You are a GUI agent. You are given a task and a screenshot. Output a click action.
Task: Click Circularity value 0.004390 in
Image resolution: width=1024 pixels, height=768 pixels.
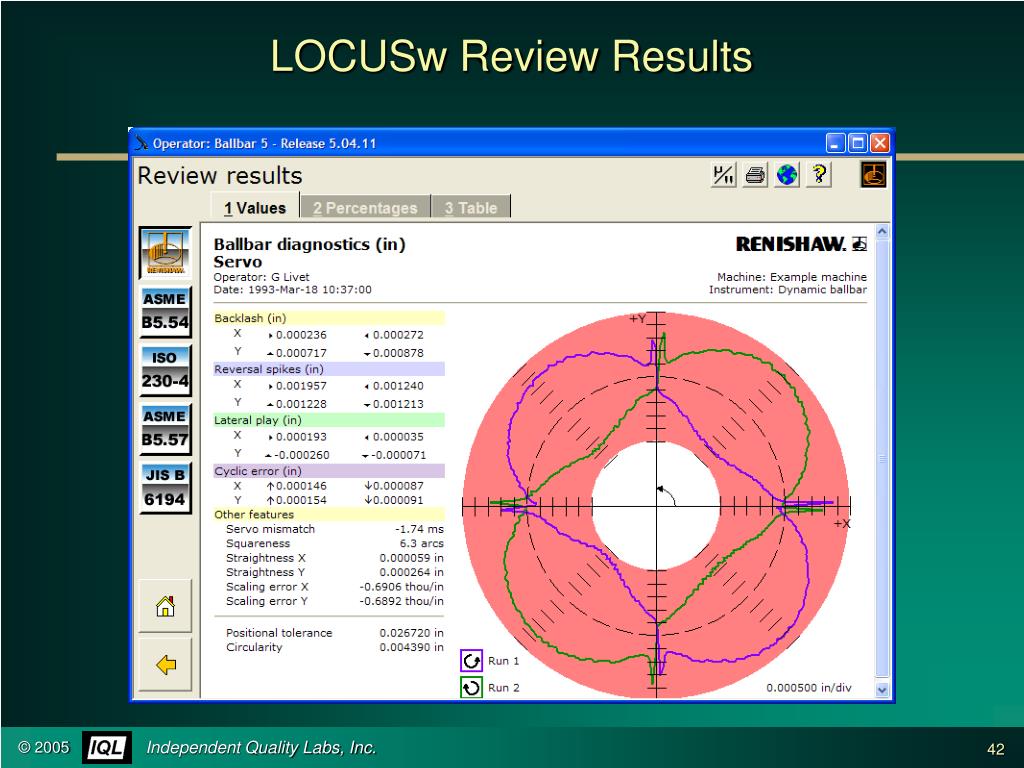[411, 647]
